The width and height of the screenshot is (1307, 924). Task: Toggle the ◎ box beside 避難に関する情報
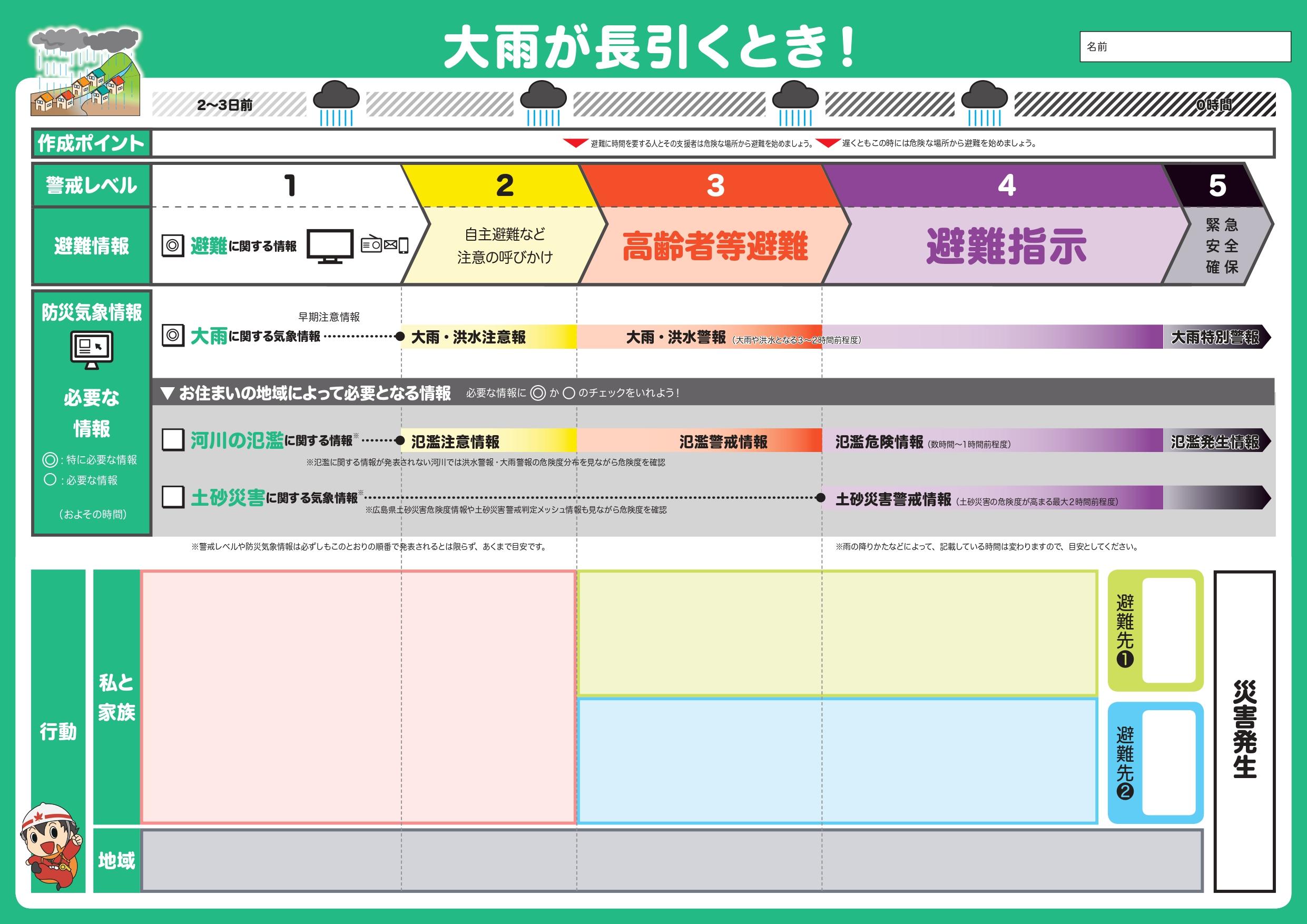click(173, 245)
